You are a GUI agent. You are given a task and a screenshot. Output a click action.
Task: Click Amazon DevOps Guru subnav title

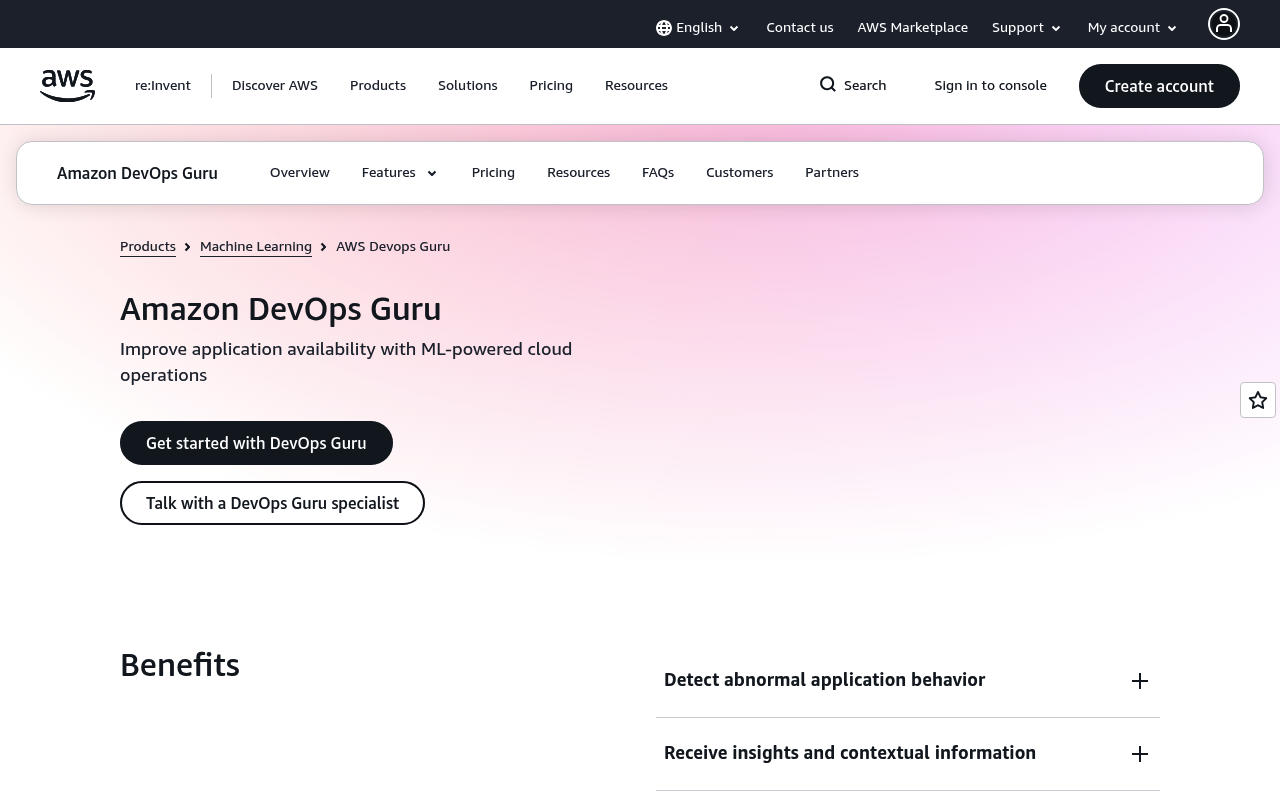(x=137, y=173)
